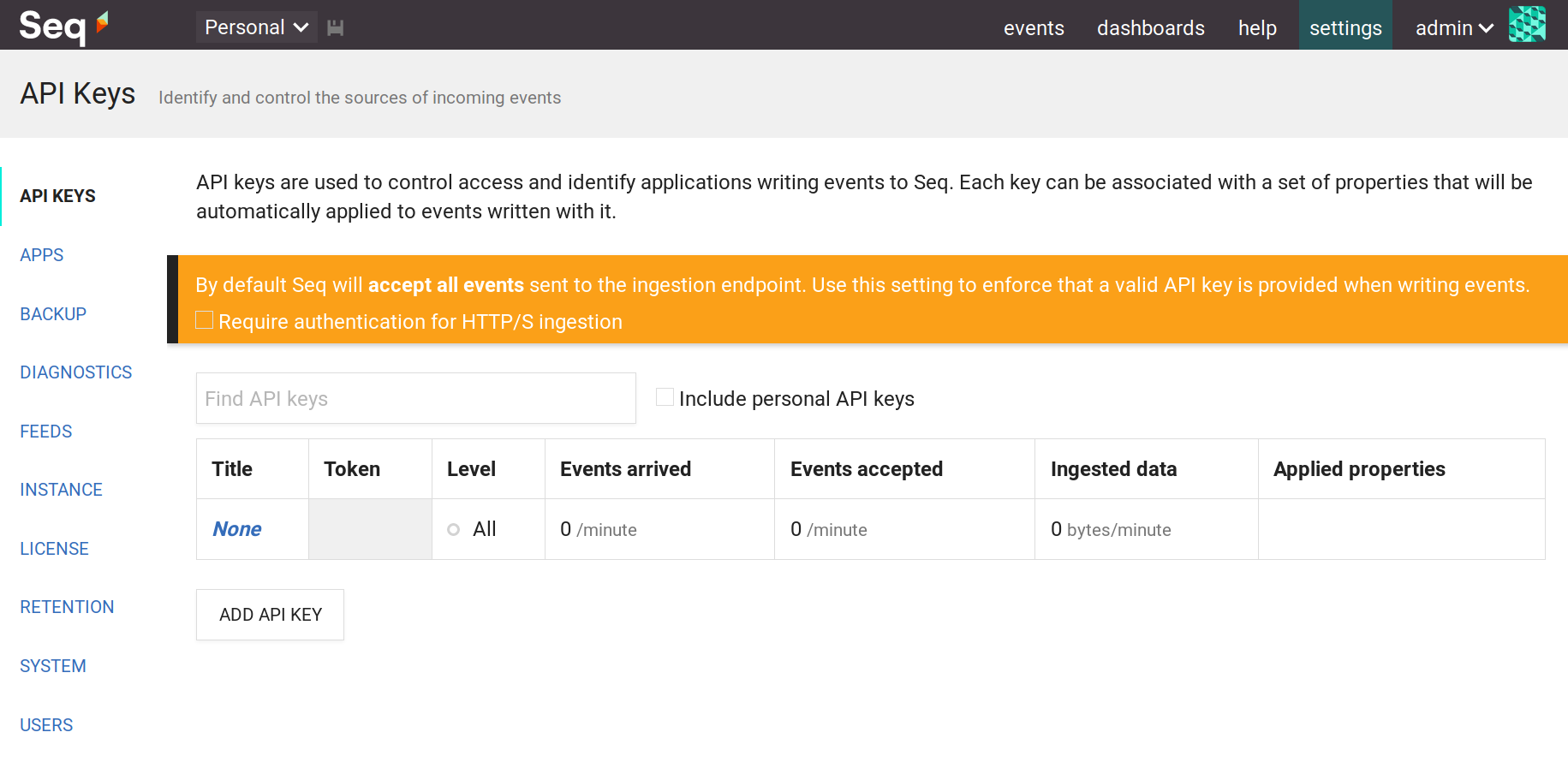Open the dashboards page
The height and width of the screenshot is (768, 1568).
[1150, 28]
